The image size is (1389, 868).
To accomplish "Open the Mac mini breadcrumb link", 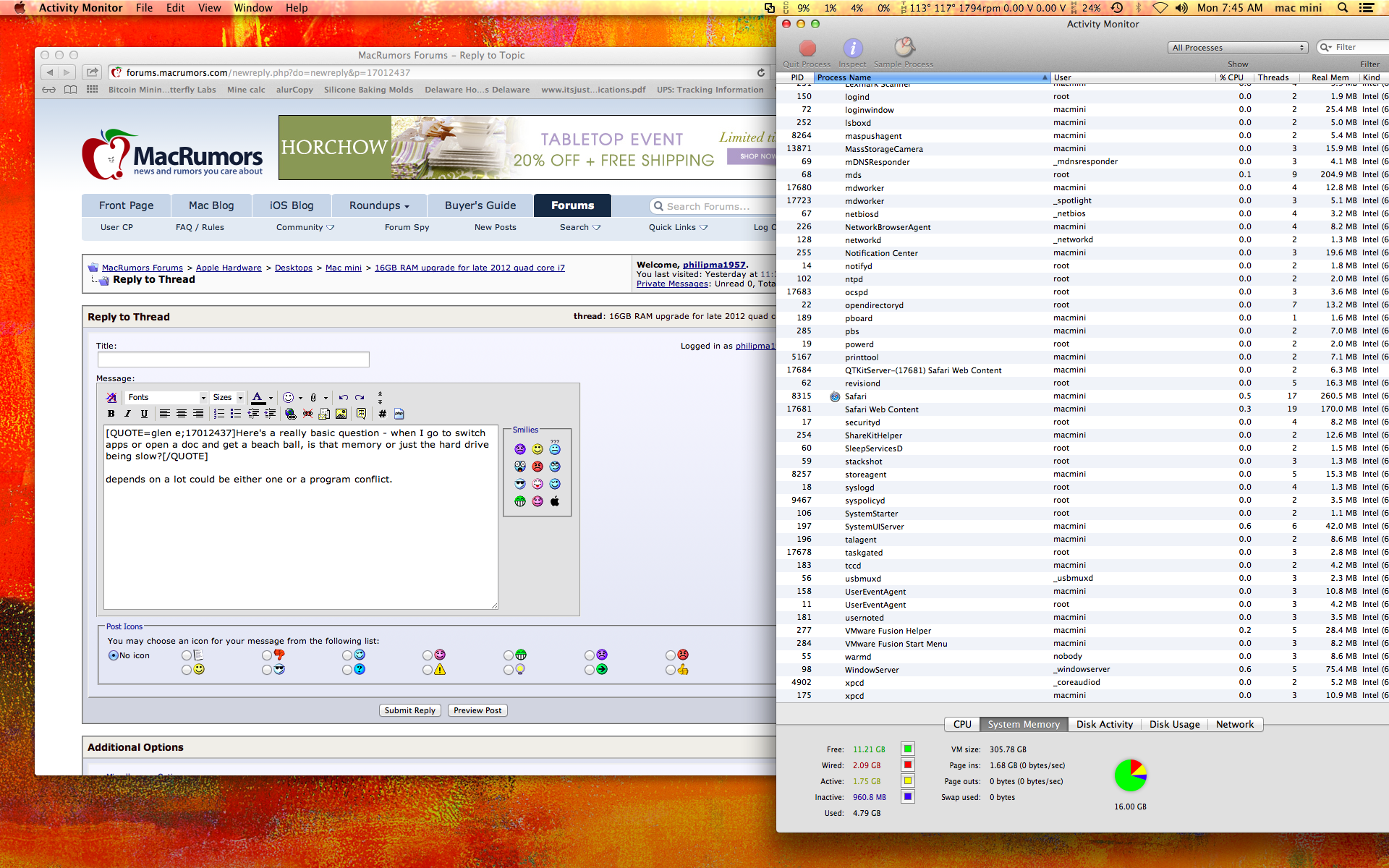I will (343, 268).
